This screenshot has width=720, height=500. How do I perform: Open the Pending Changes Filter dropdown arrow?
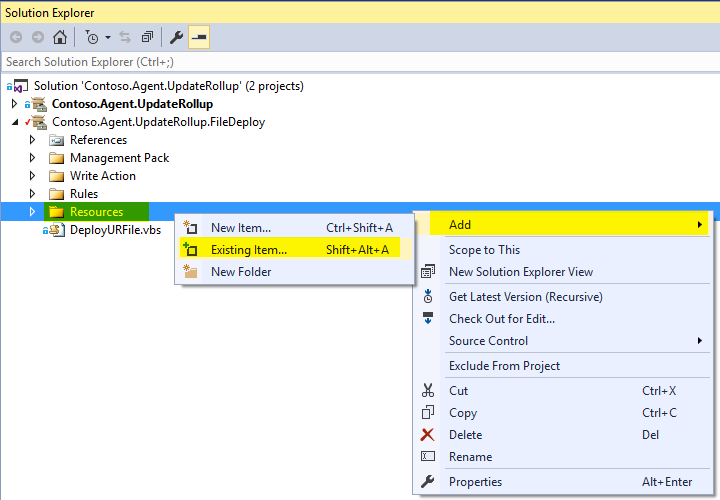click(x=108, y=38)
